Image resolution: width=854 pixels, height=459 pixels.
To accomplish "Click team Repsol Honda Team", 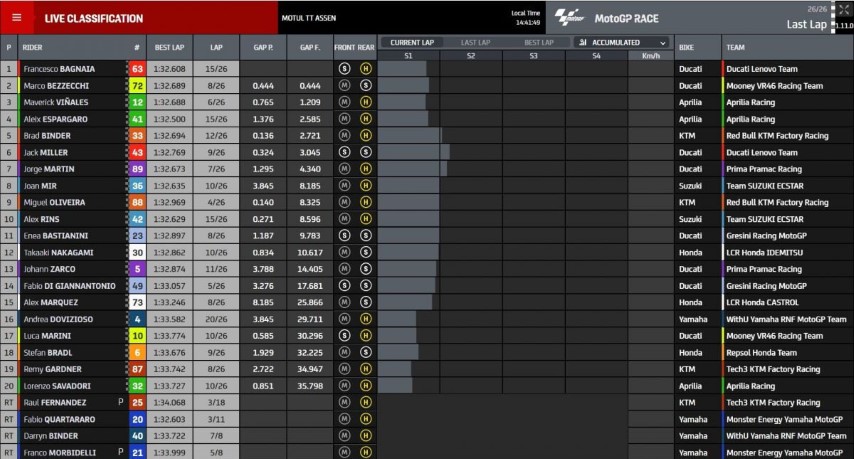I will [761, 352].
